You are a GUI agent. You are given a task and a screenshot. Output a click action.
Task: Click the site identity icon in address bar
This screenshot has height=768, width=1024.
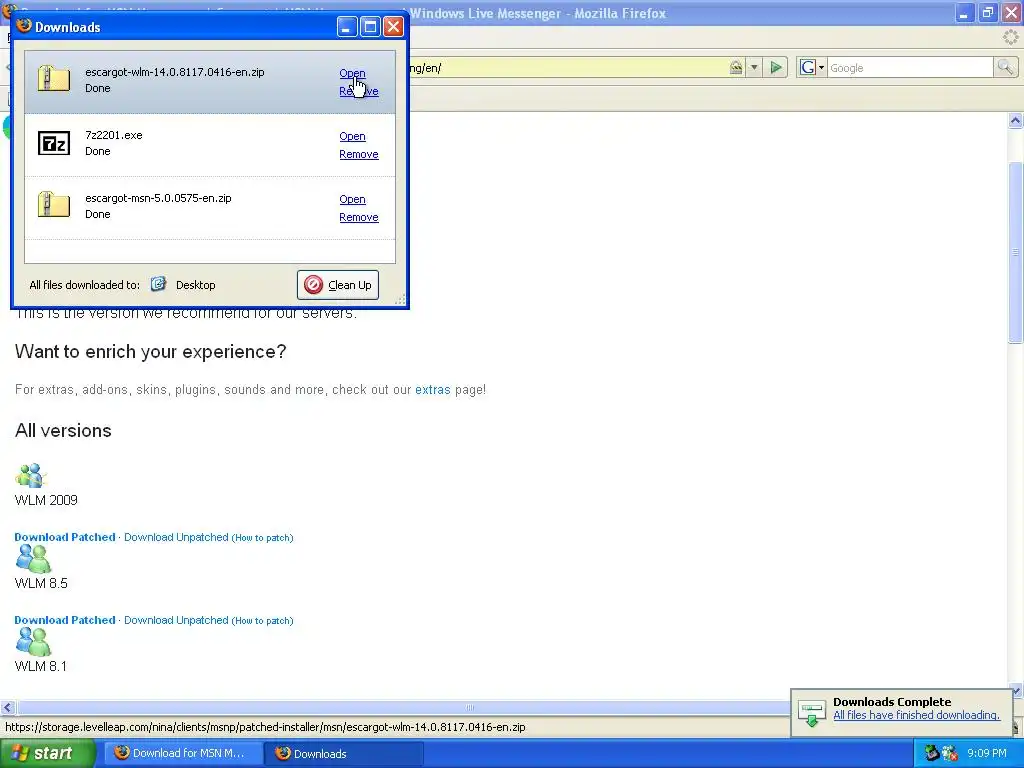(736, 67)
